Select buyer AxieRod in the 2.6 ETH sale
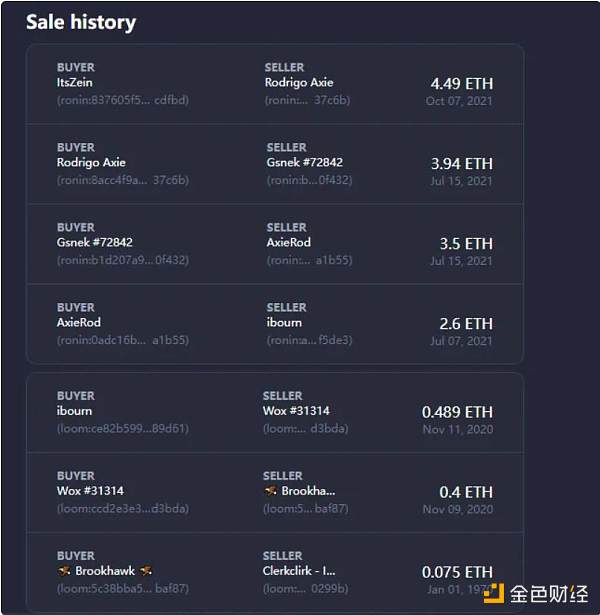 coord(81,322)
